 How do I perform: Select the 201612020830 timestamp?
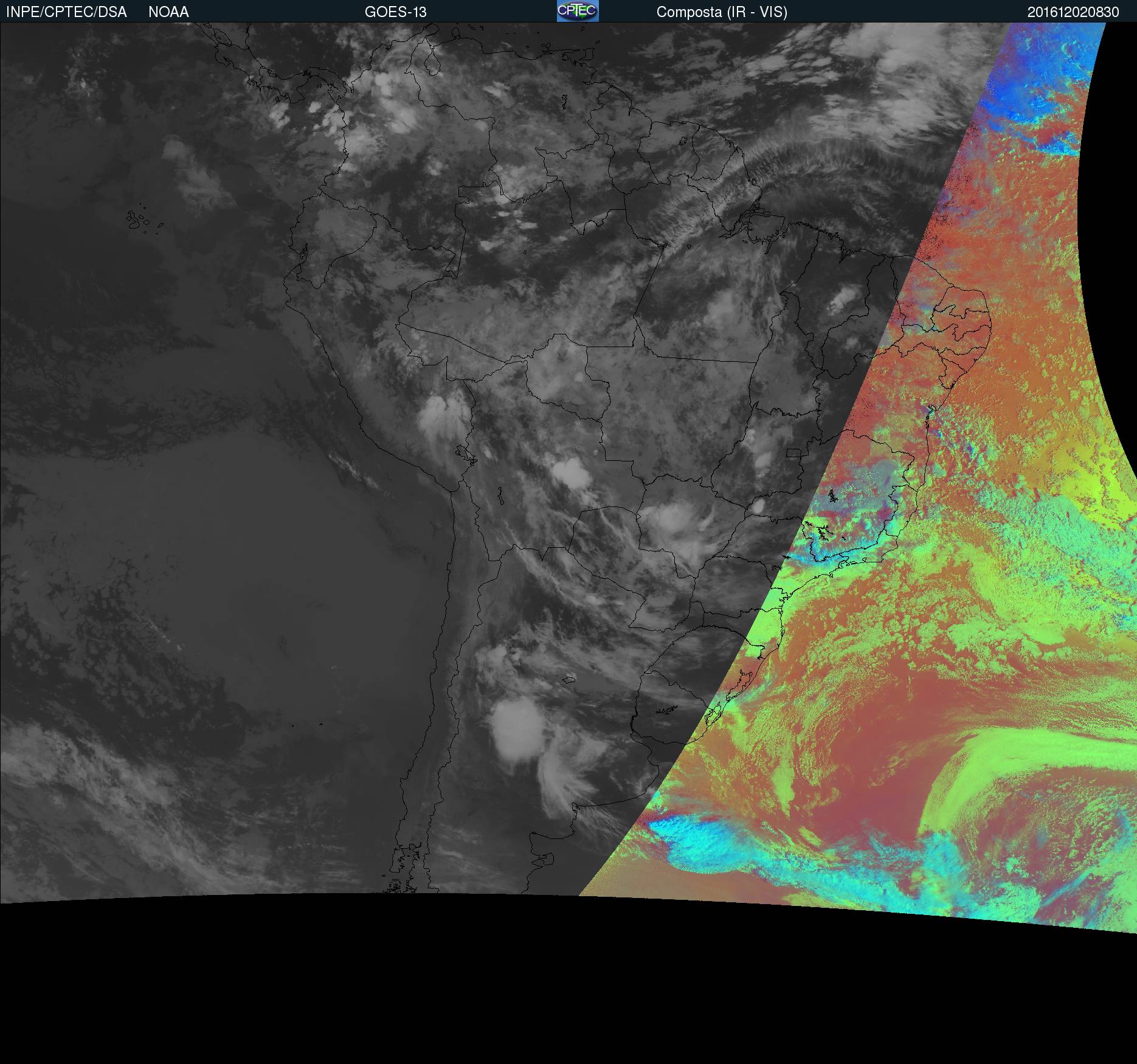click(1073, 12)
